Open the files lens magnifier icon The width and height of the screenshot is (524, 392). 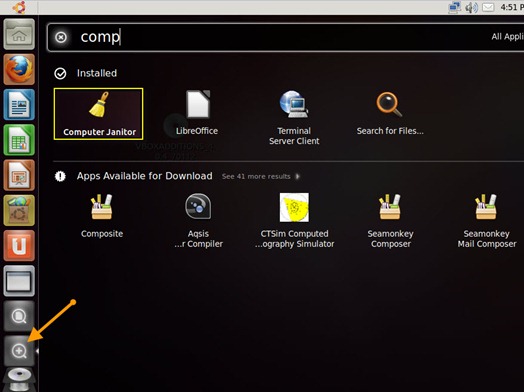19,316
